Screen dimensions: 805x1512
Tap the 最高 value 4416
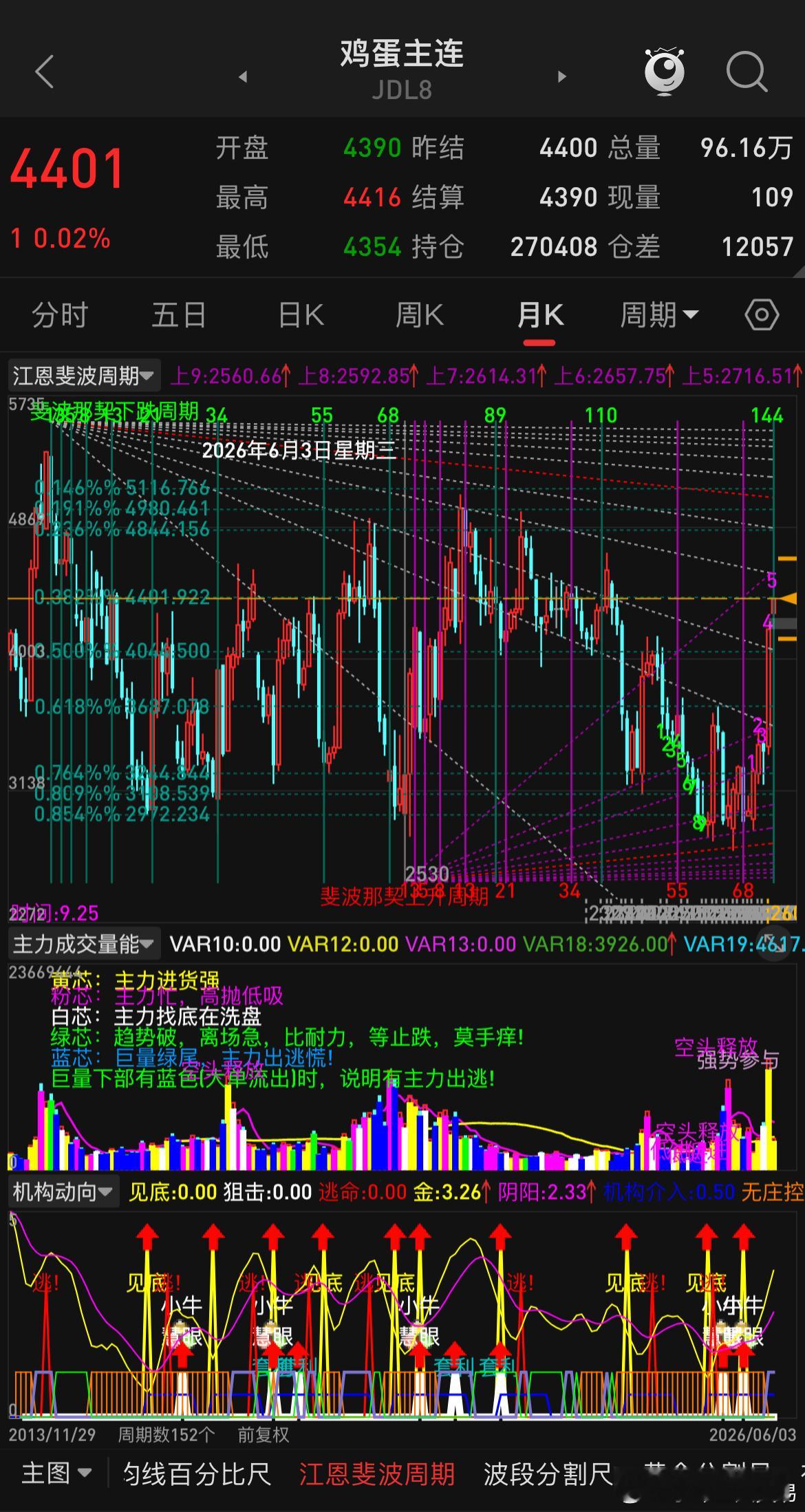pos(372,197)
